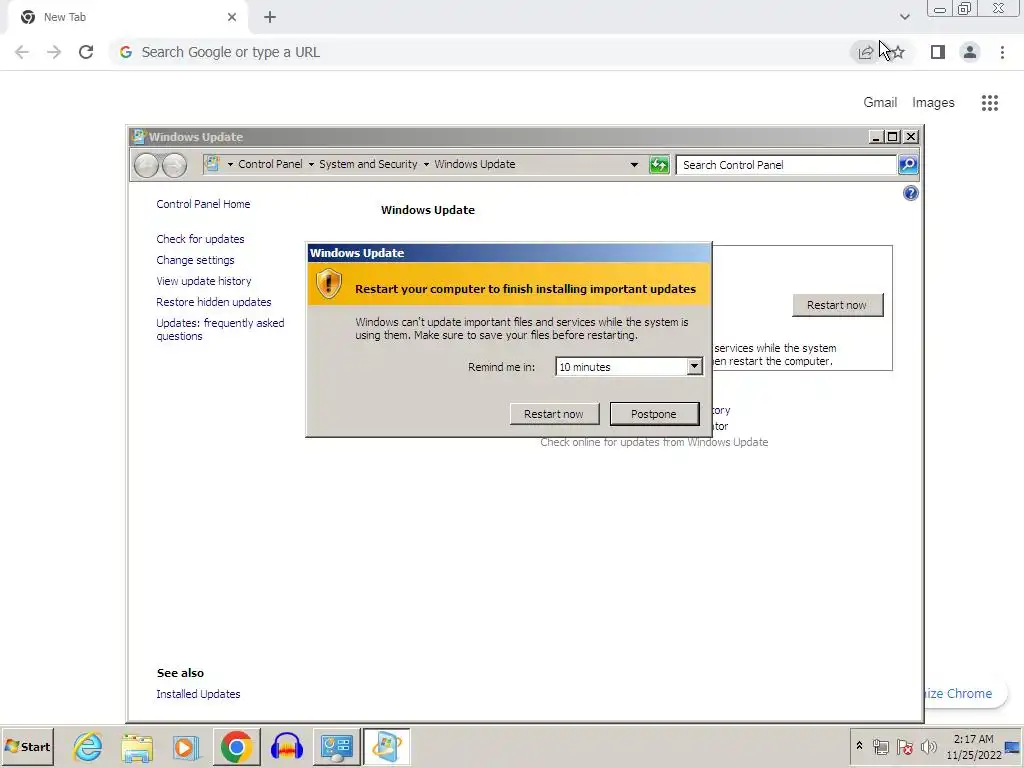
Task: Bookmark this tab with the star icon
Action: (x=898, y=52)
